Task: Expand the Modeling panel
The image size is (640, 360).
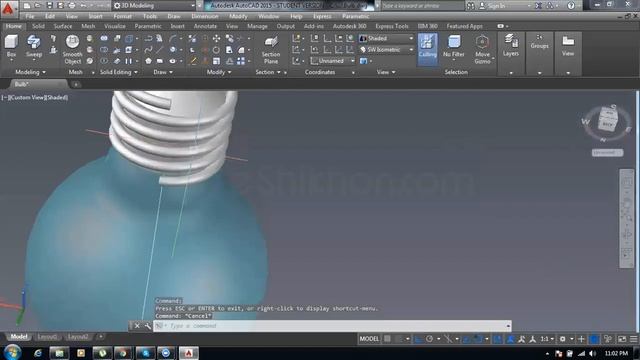Action: click(31, 72)
